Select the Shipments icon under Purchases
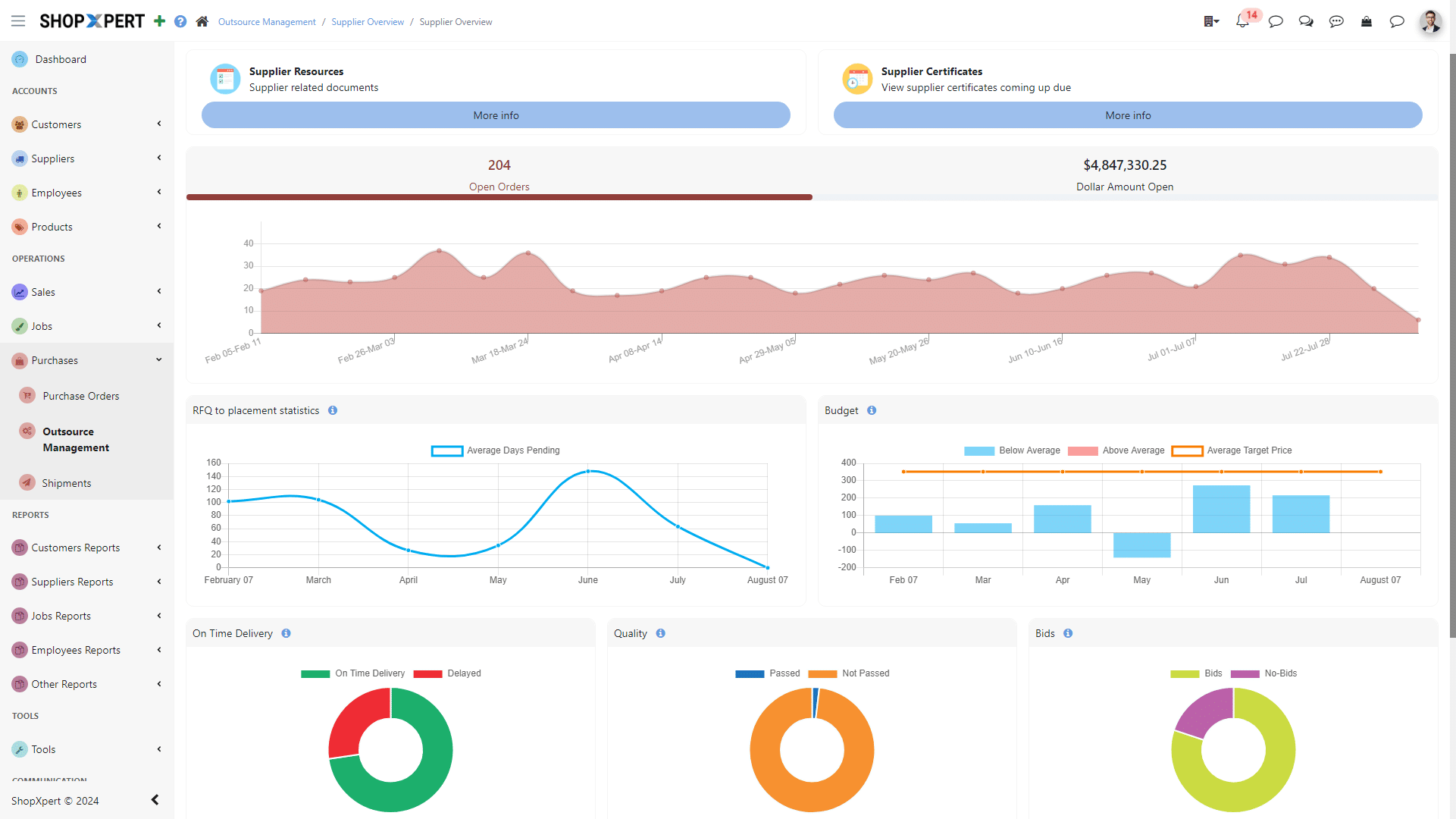Viewport: 1456px width, 819px height. tap(27, 482)
